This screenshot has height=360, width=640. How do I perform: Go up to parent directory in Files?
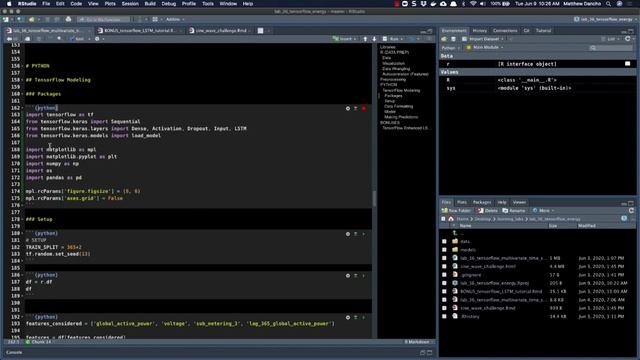tap(456, 233)
